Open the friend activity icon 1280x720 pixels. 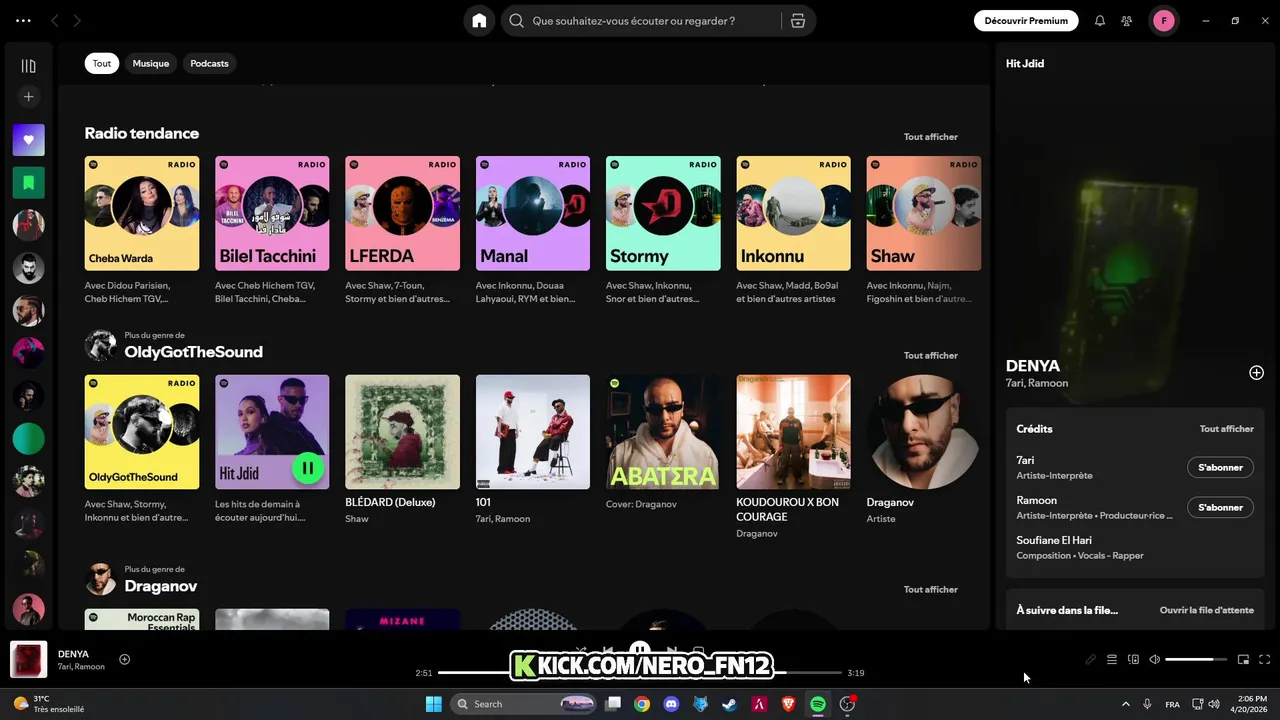(1127, 20)
